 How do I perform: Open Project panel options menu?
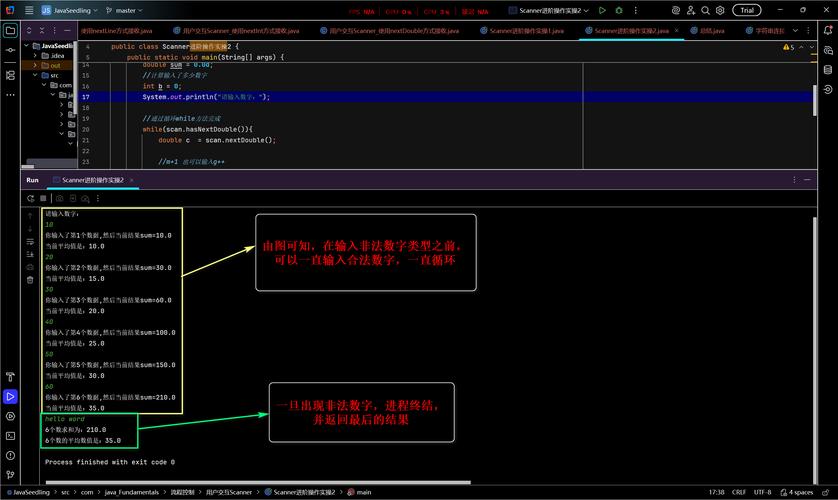(55, 30)
